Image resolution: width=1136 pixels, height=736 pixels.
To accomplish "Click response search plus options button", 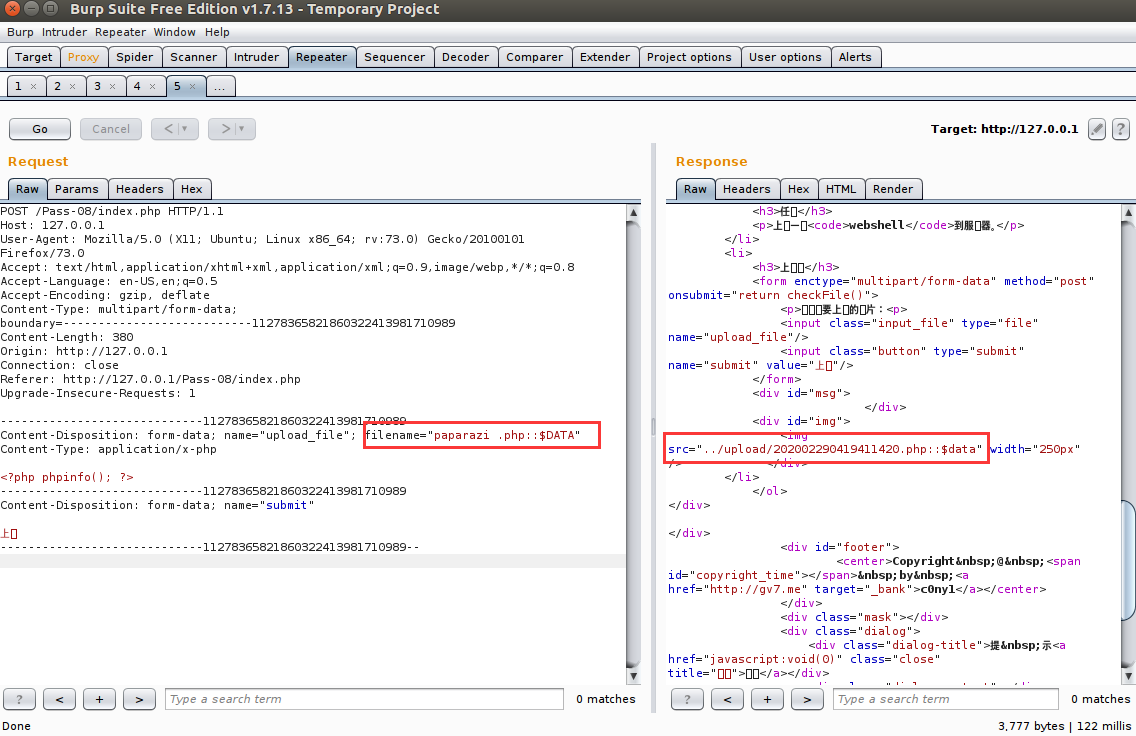I will click(767, 699).
